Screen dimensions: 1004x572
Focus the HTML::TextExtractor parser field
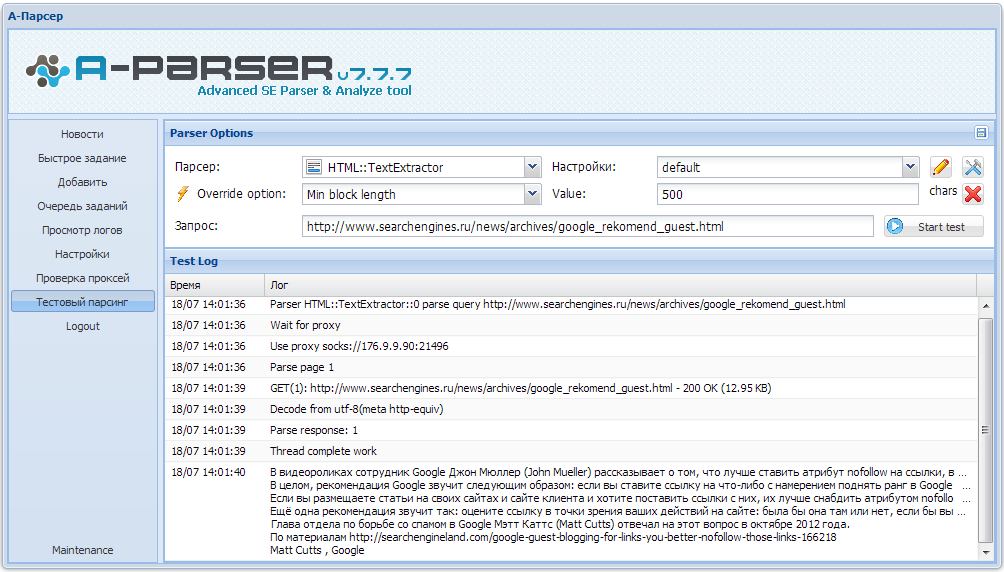[x=414, y=167]
